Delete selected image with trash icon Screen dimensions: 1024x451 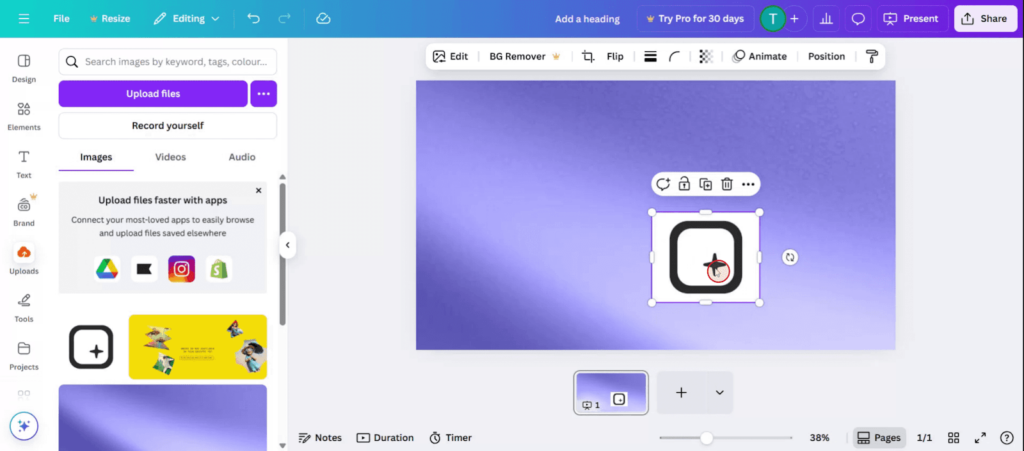click(x=727, y=184)
